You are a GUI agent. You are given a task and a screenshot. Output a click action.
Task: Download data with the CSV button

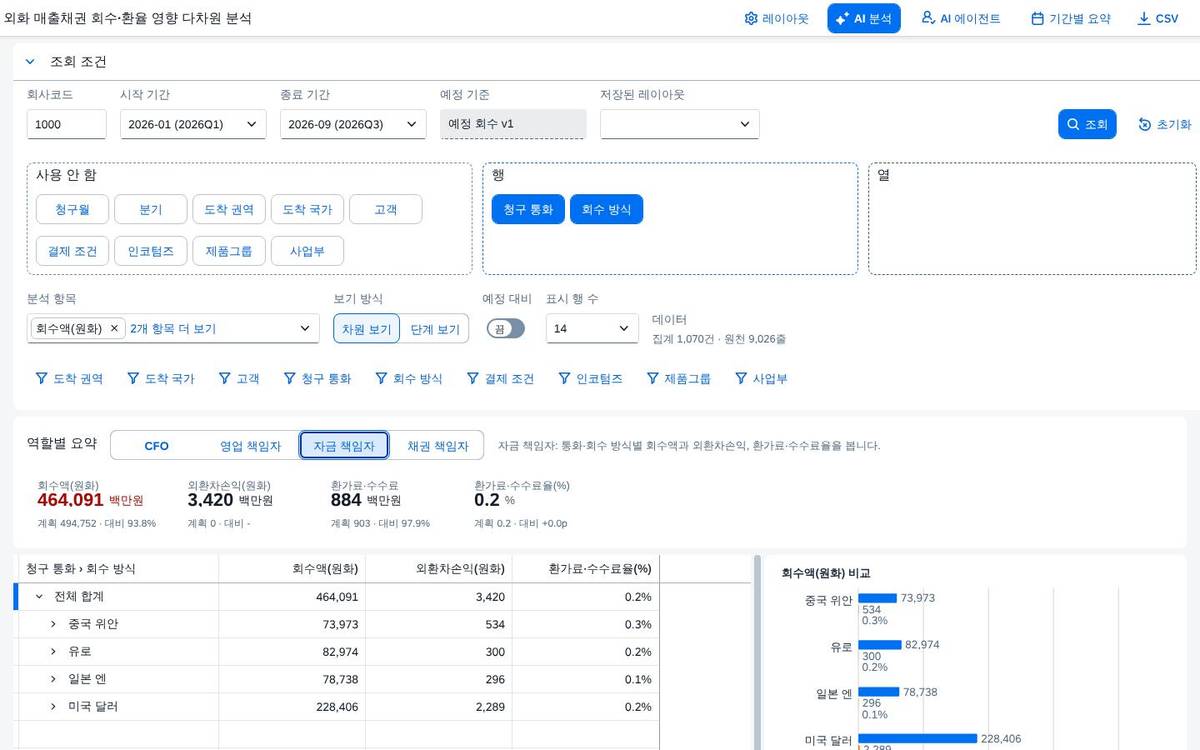click(x=1158, y=18)
